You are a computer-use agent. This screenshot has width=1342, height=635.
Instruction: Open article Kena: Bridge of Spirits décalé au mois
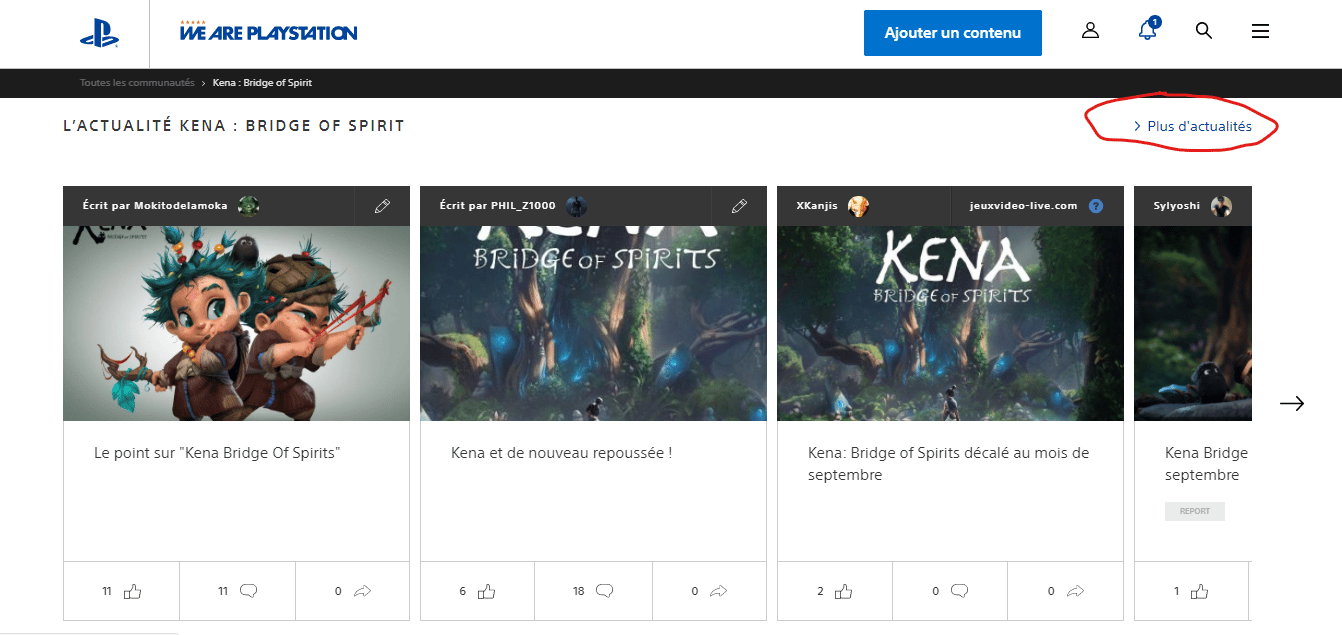[948, 464]
